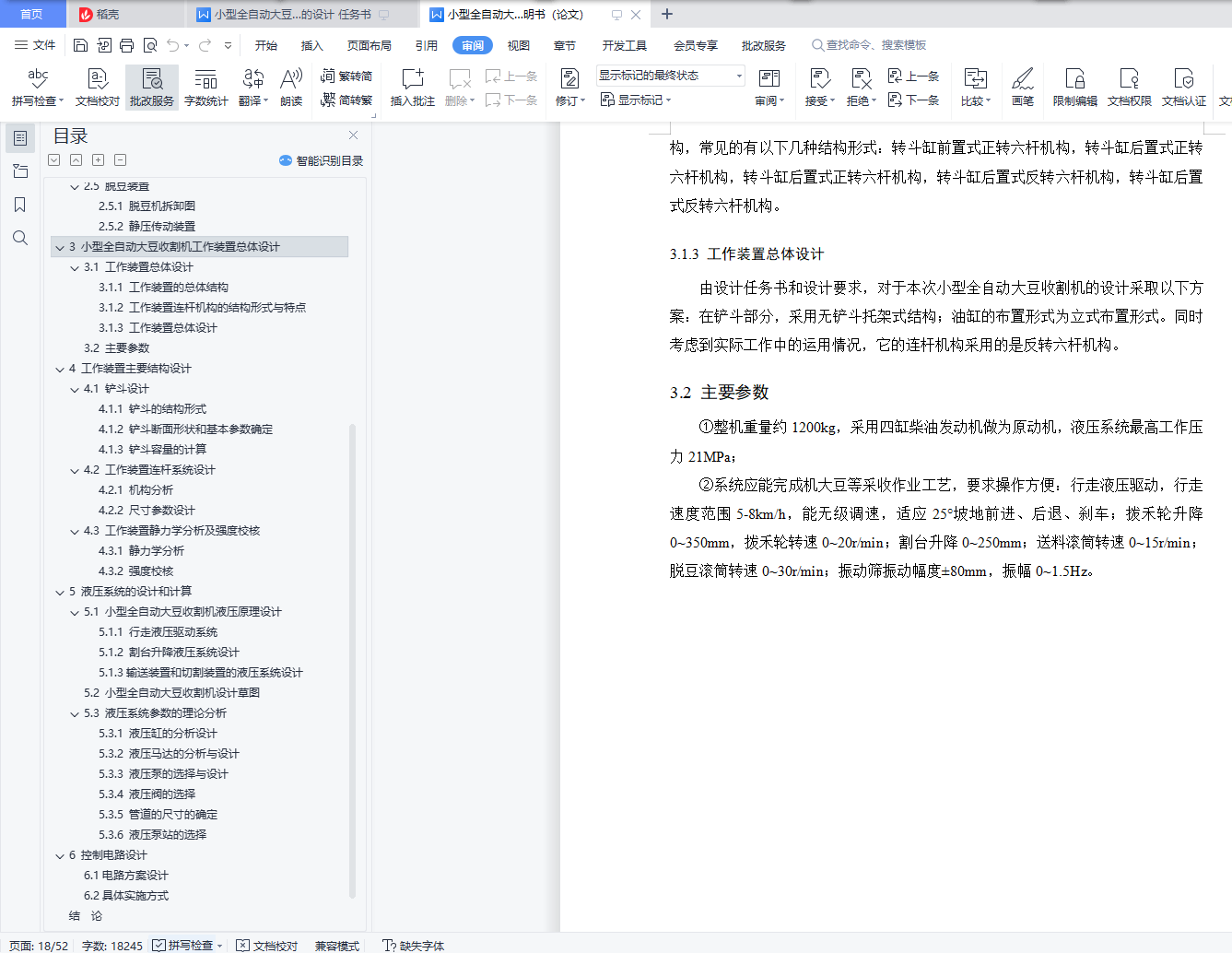The width and height of the screenshot is (1232, 953).
Task: Open the 稻壳 tab
Action: pos(125,15)
